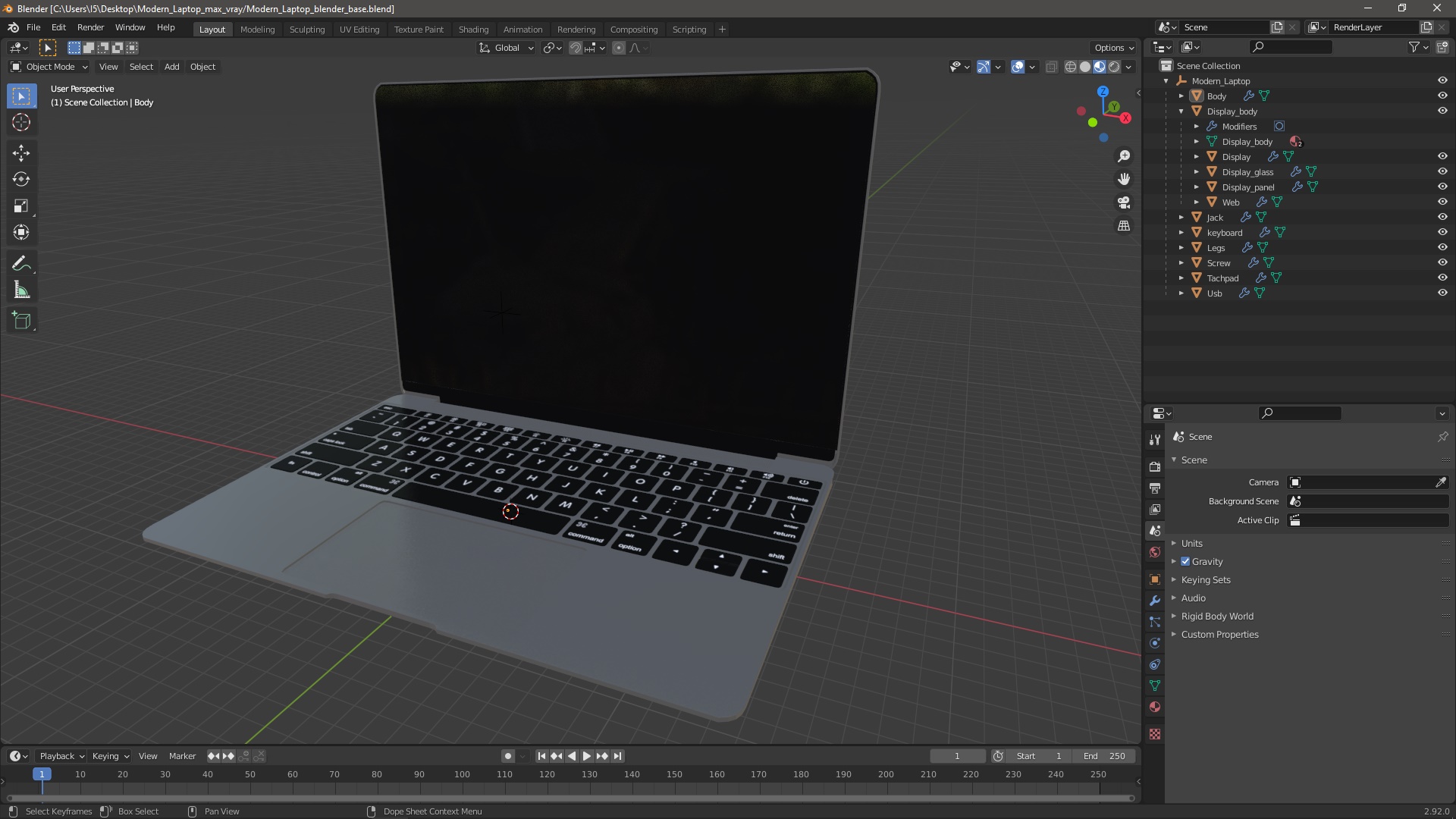Open the Render properties tab

[x=1155, y=467]
